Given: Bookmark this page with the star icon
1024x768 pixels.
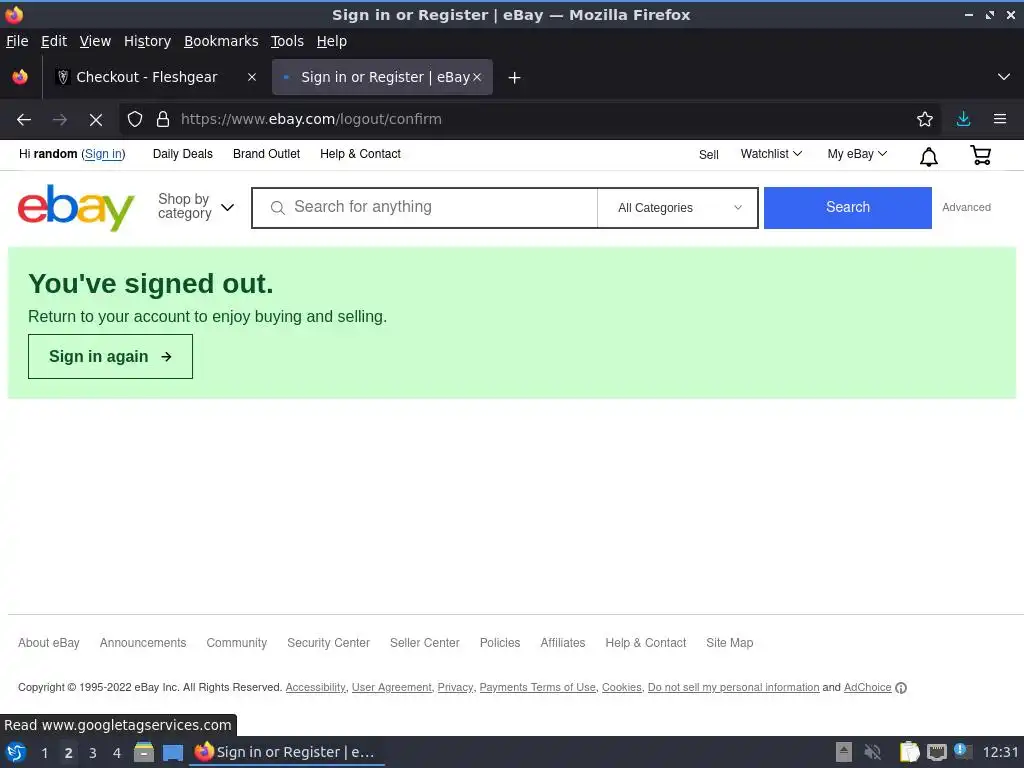Looking at the screenshot, I should coord(925,119).
